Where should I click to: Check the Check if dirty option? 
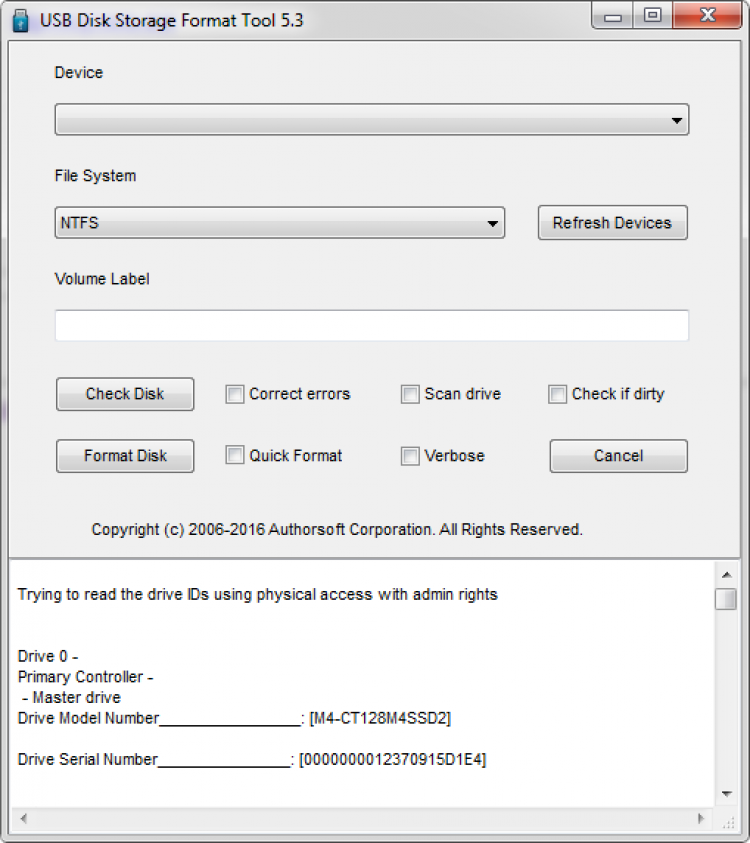point(557,394)
